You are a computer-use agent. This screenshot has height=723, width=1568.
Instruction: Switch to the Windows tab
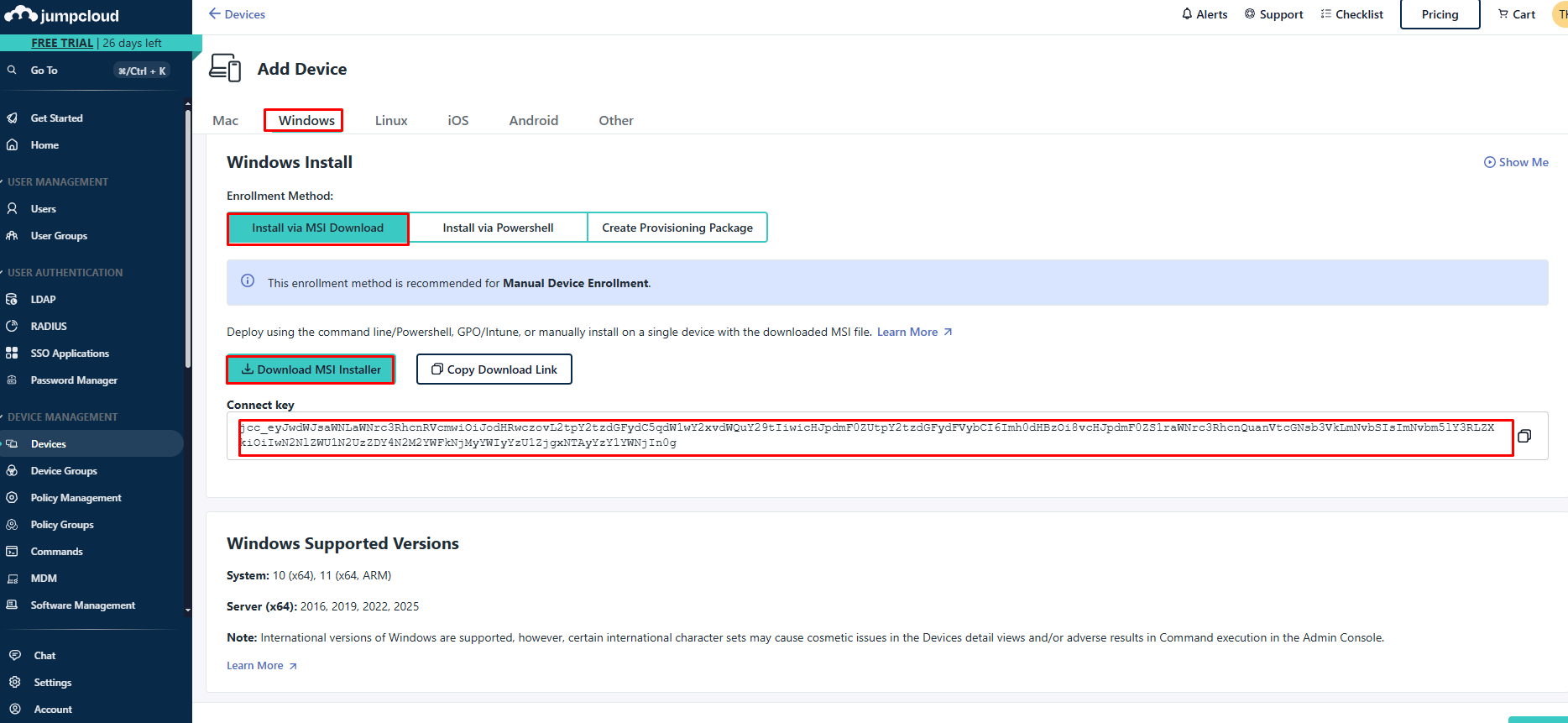point(306,121)
